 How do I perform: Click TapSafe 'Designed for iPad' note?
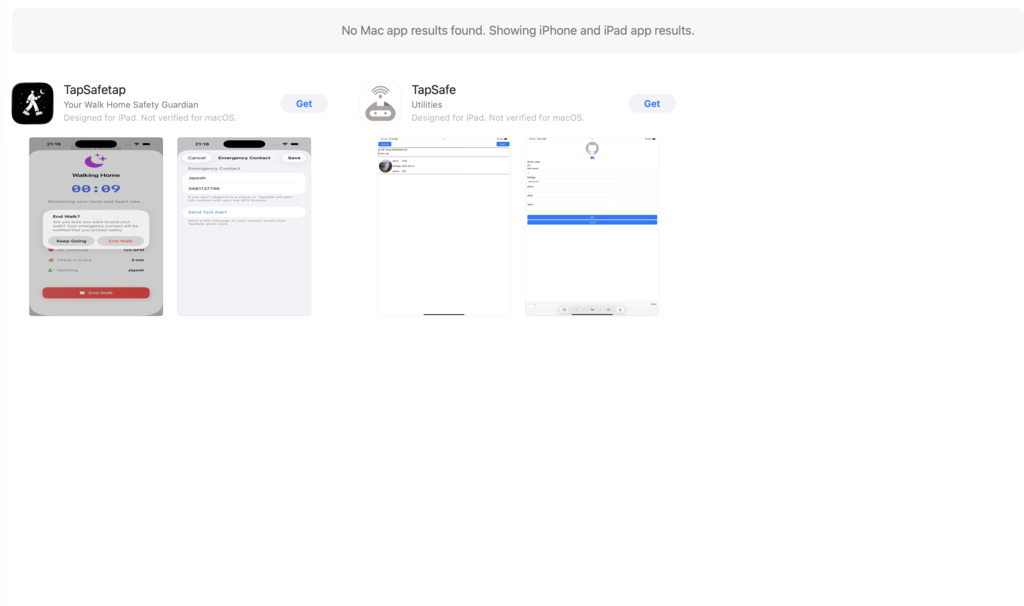pos(498,118)
